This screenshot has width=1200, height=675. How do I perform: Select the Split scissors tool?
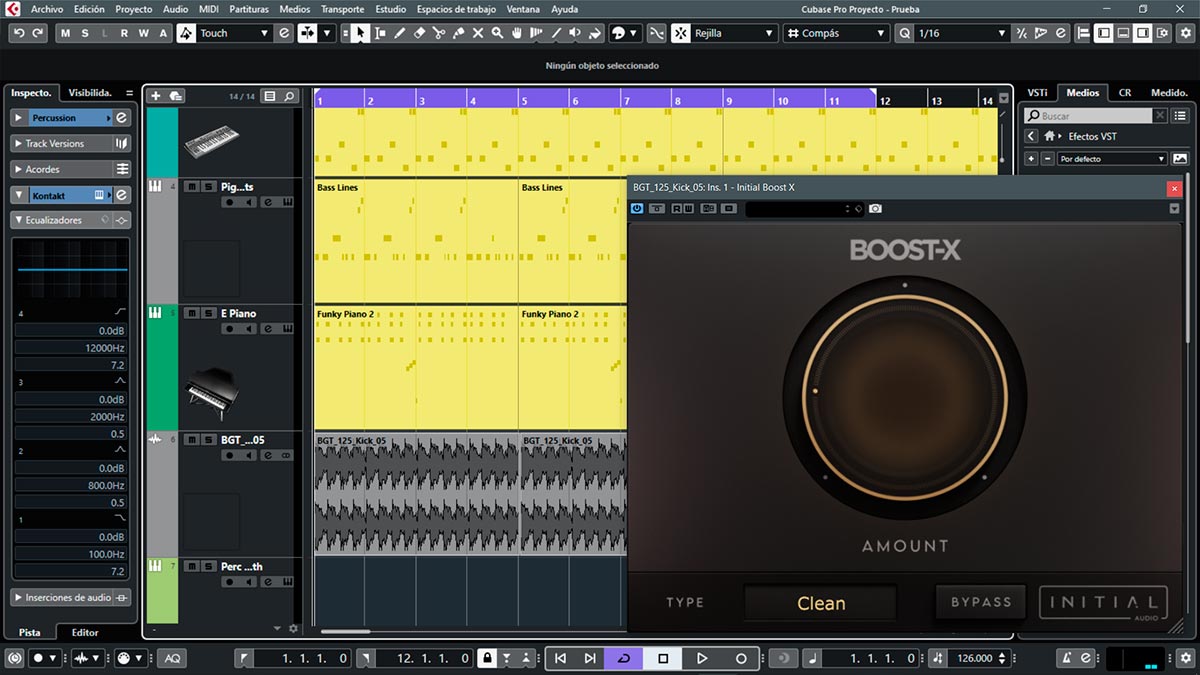439,33
